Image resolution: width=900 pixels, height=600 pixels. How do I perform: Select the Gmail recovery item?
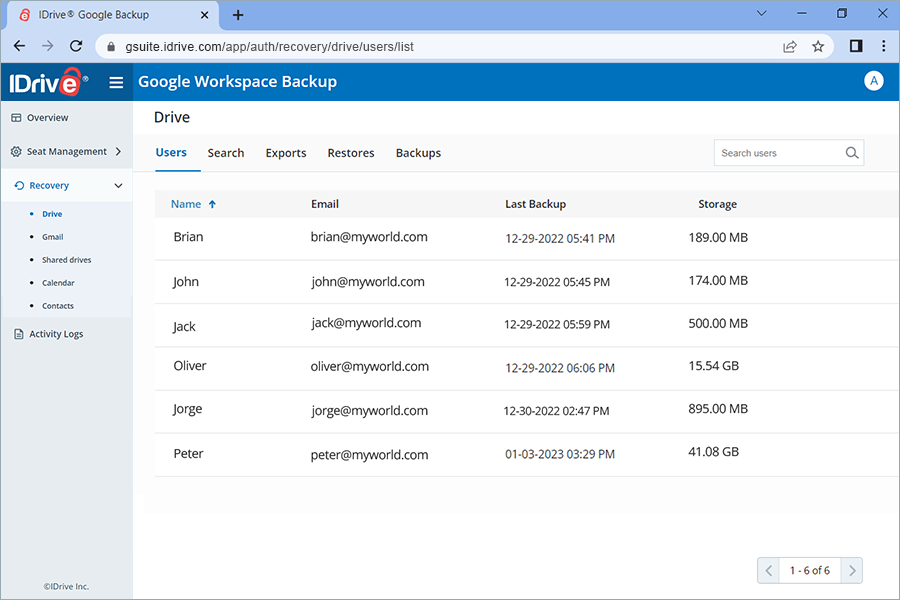53,237
